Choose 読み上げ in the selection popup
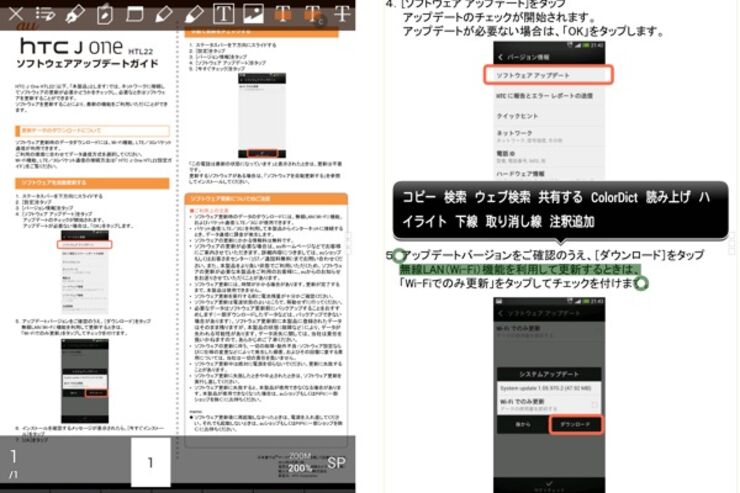Screen dimensions: 740x493 [x=668, y=197]
